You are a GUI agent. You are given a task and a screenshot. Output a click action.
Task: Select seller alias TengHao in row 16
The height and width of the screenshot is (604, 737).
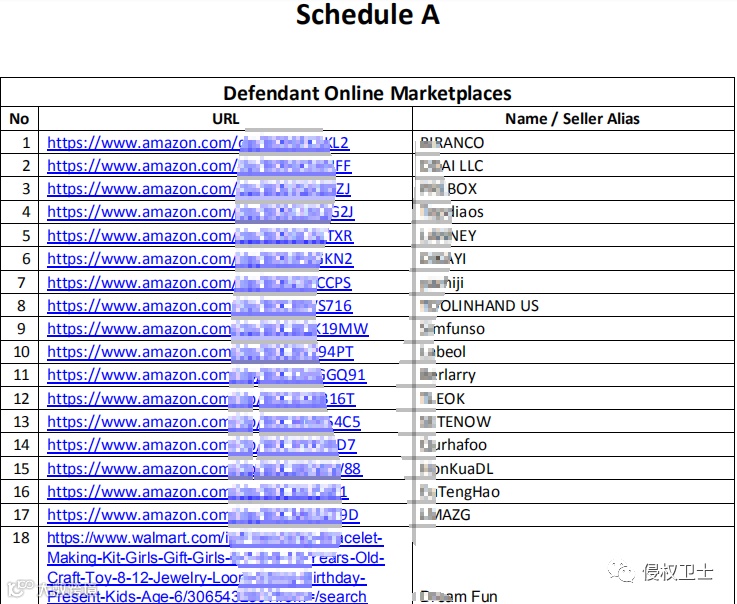(x=460, y=492)
